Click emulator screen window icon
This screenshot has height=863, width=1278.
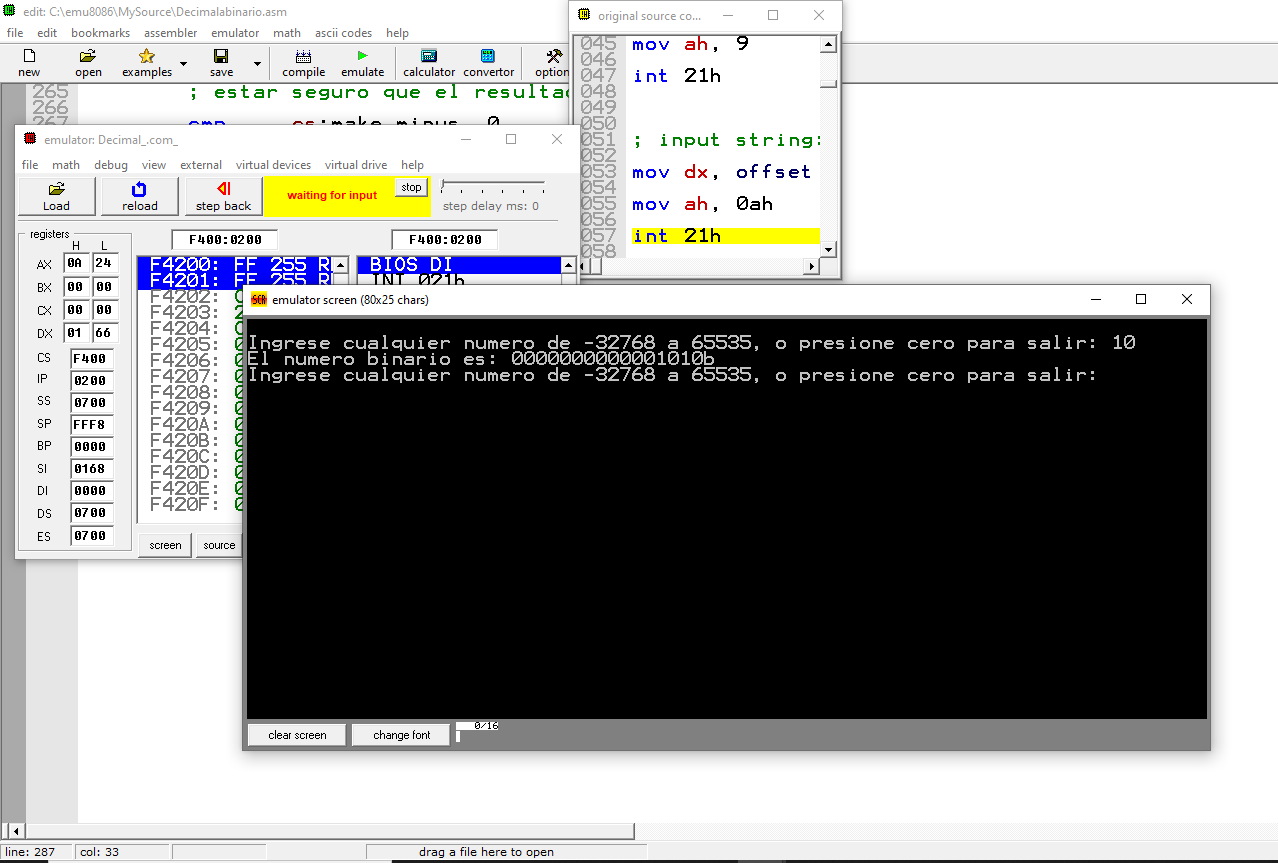point(259,299)
